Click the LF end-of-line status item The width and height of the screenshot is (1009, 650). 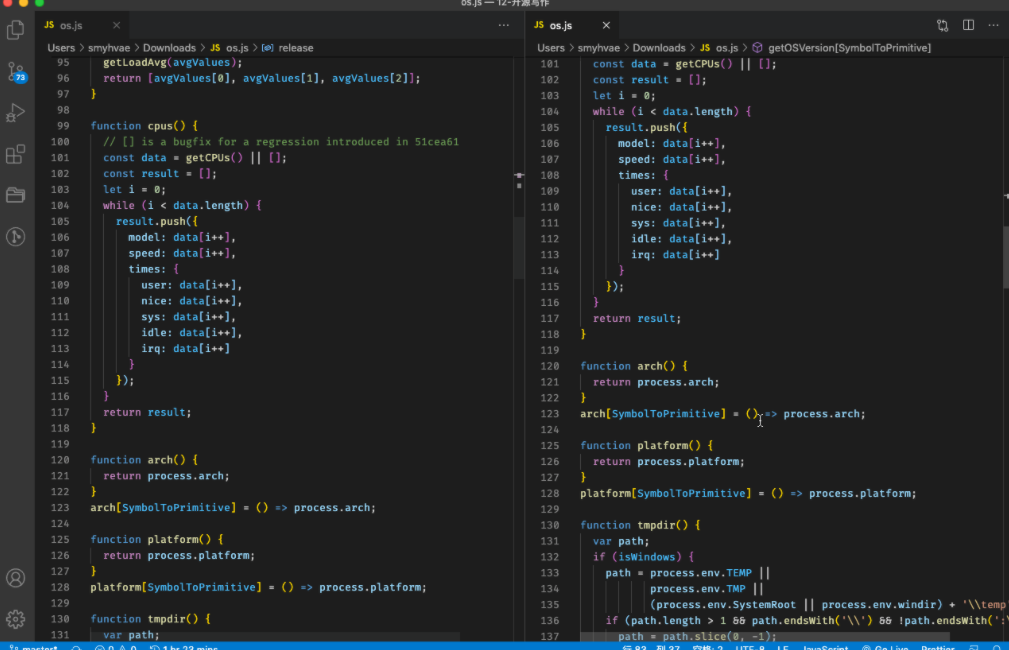pos(782,647)
